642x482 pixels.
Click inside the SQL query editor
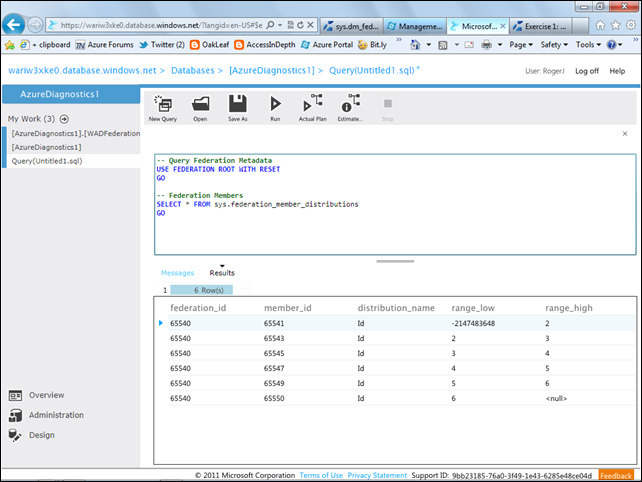395,204
